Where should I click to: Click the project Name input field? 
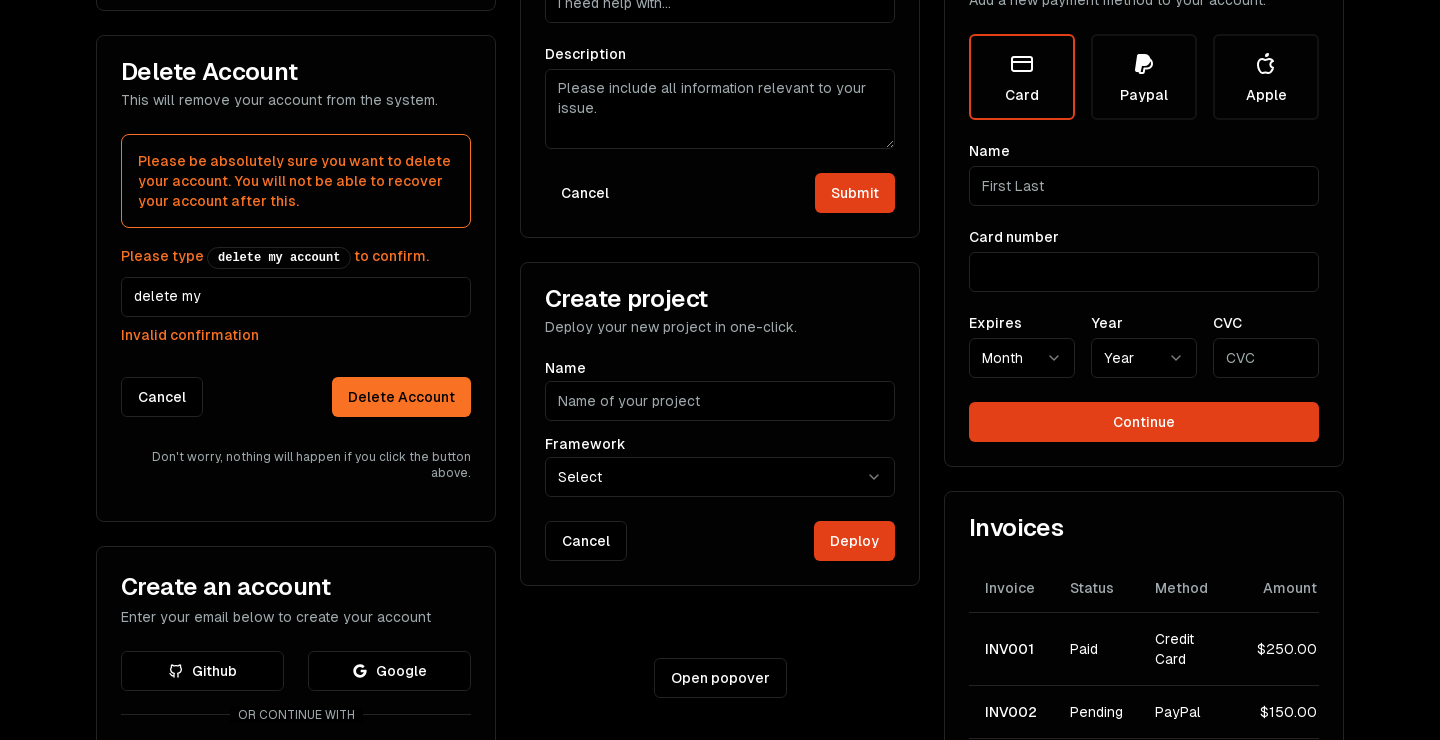click(719, 401)
